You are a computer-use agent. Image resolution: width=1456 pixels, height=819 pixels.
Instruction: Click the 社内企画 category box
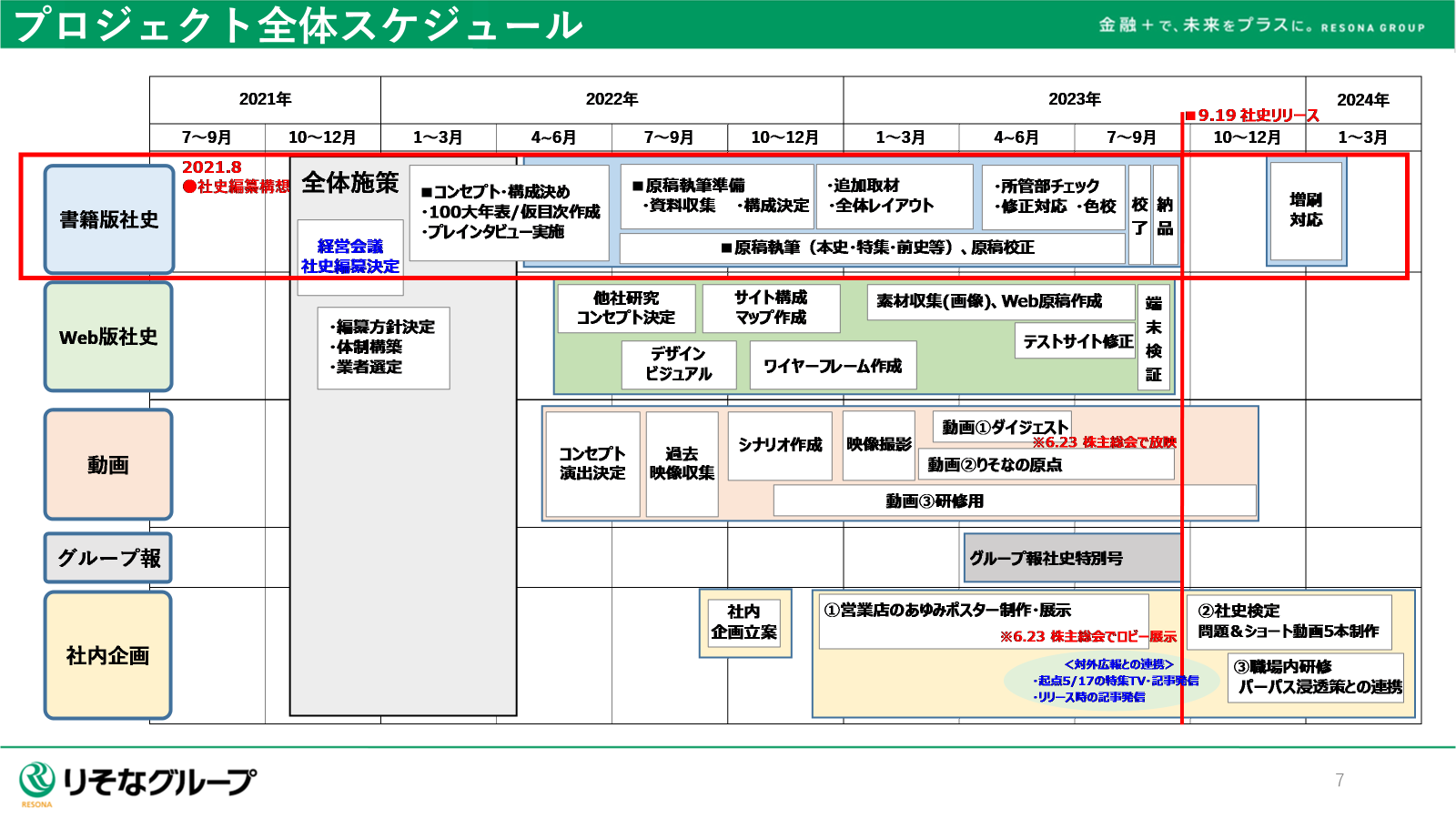tap(108, 655)
